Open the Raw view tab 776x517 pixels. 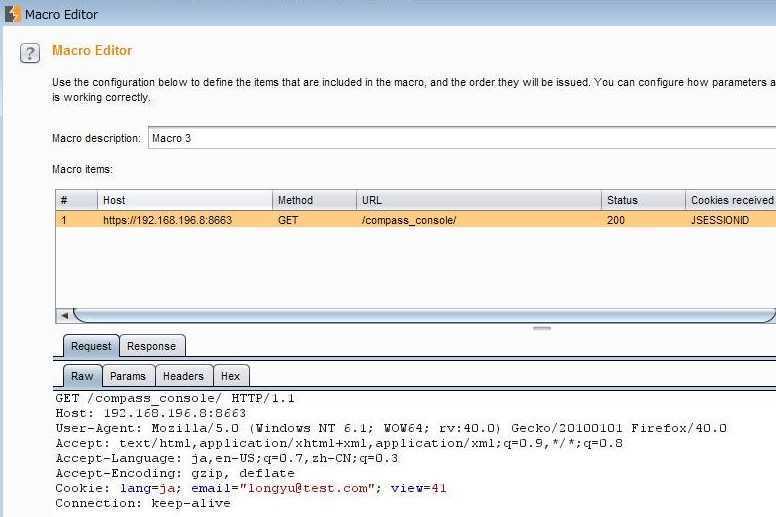[82, 376]
